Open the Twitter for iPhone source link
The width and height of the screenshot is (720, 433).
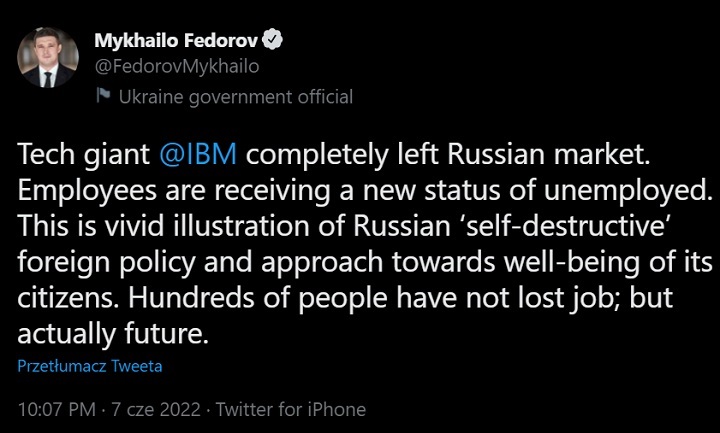(291, 409)
